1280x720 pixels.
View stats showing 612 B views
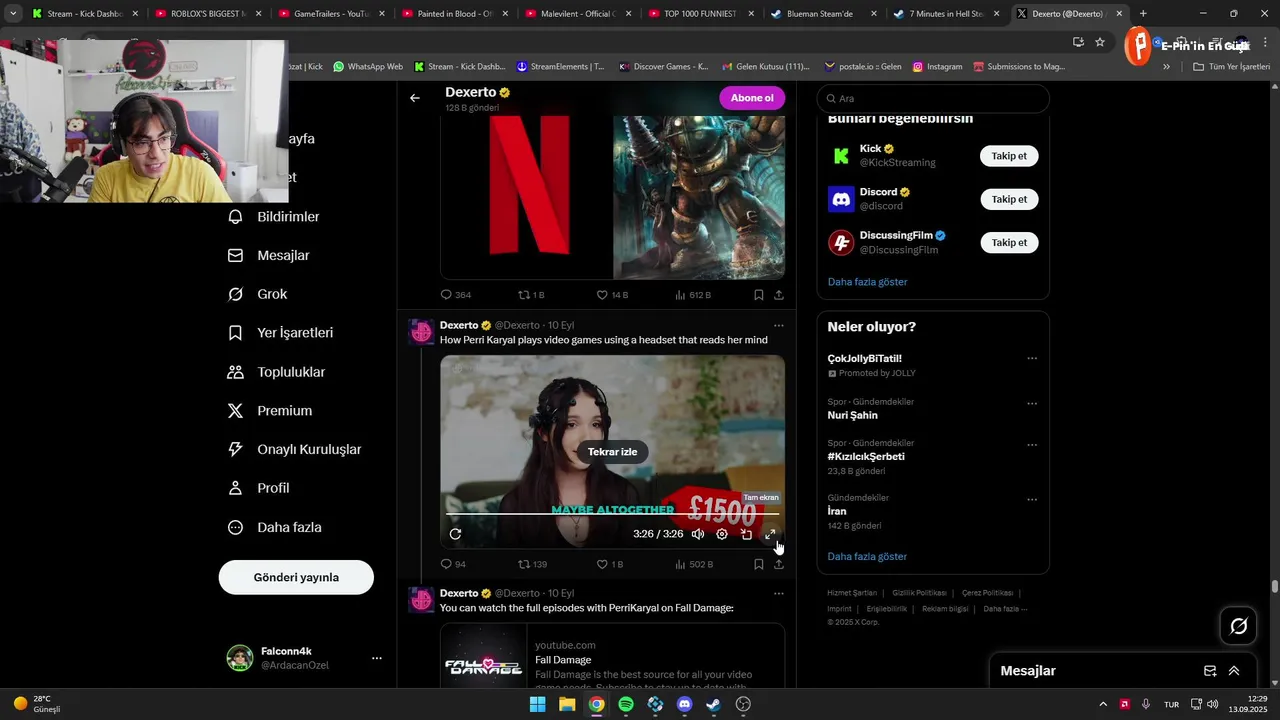pyautogui.click(x=693, y=295)
